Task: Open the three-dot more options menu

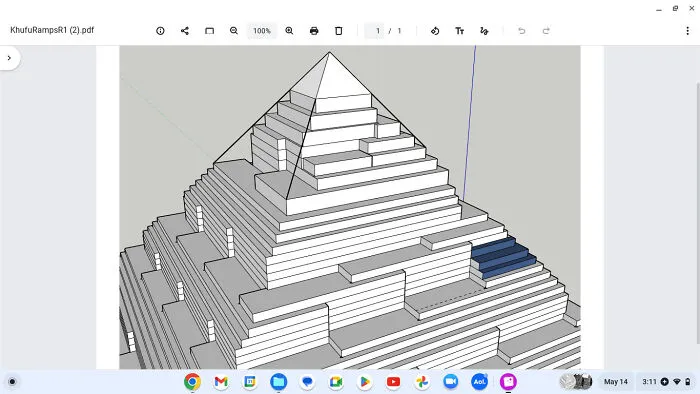Action: (x=688, y=31)
